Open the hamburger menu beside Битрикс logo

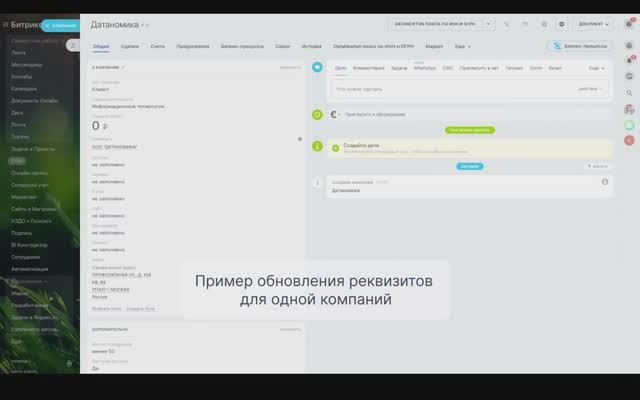click(x=5, y=25)
